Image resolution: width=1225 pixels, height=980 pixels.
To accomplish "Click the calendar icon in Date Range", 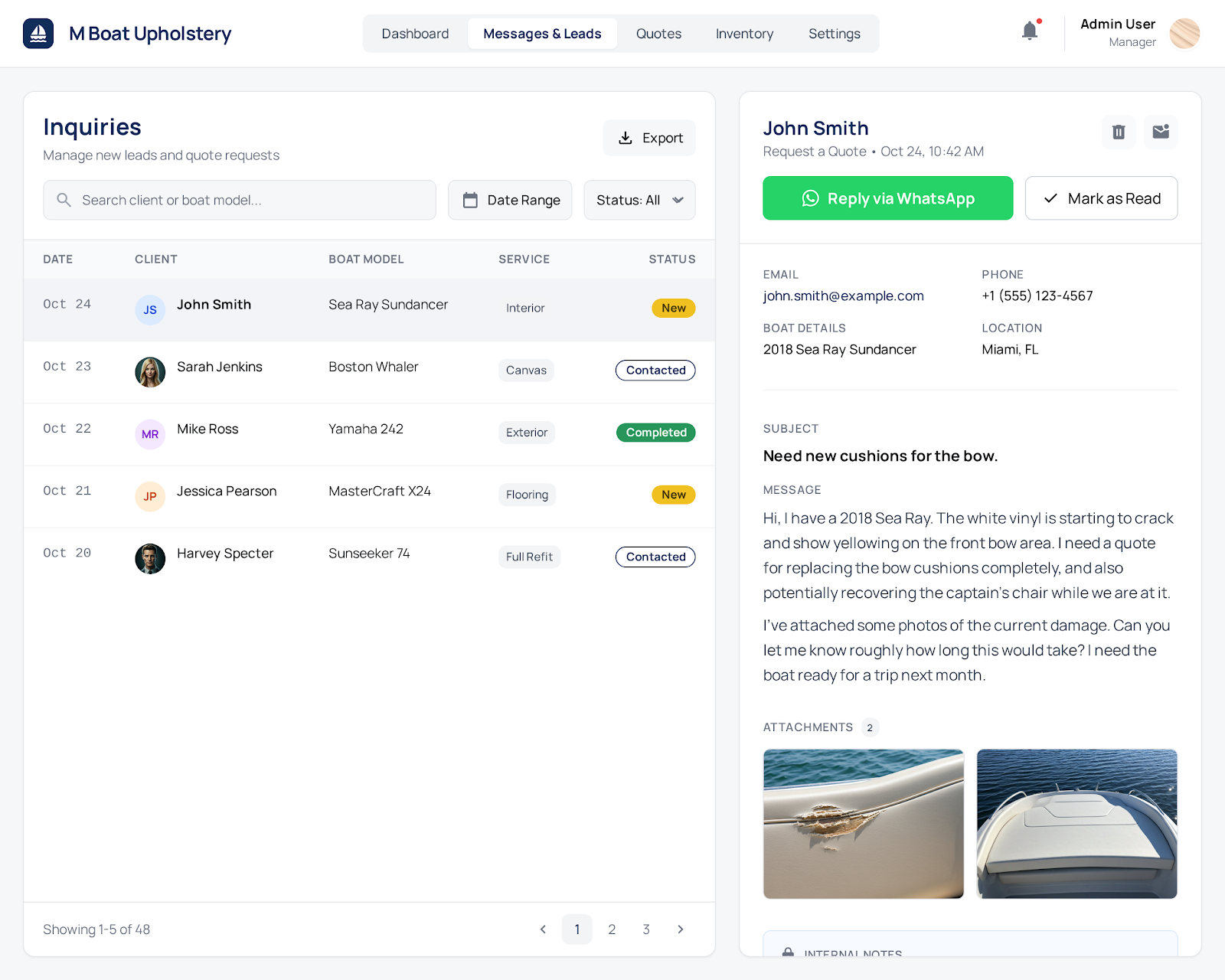I will coord(470,199).
